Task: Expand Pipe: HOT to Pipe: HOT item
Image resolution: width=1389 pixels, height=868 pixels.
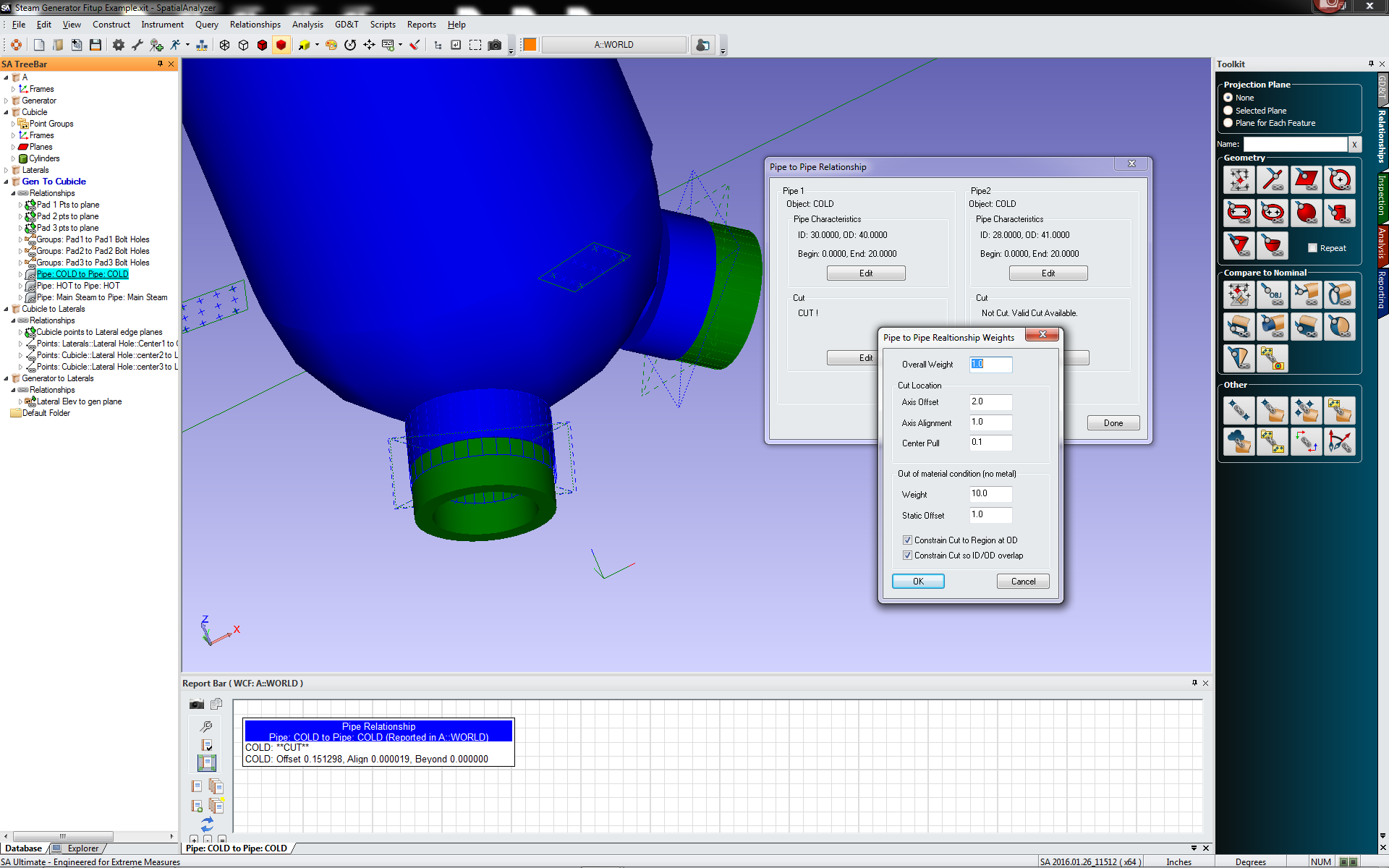Action: click(20, 286)
